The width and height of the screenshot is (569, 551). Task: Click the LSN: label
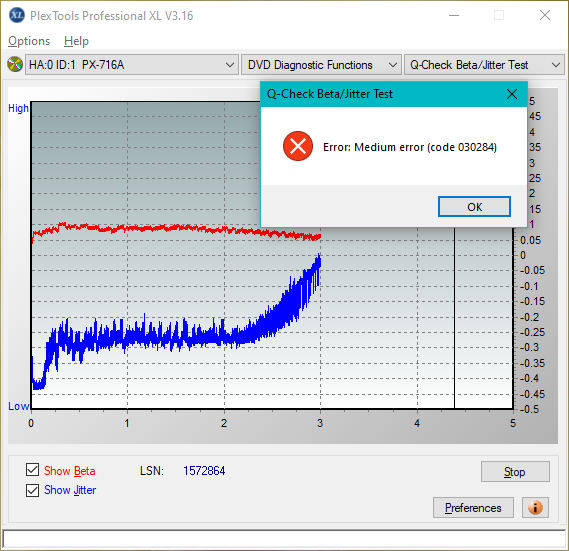pos(152,471)
